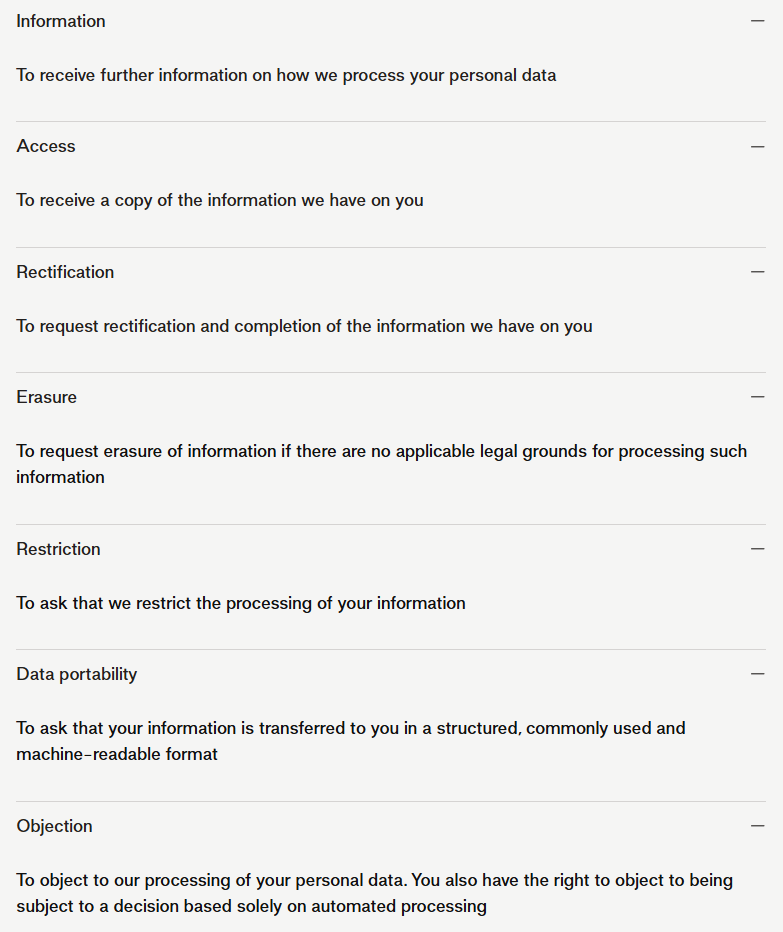Screen dimensions: 783x932
Task: Toggle the Rectification accordion heading
Action: point(65,272)
